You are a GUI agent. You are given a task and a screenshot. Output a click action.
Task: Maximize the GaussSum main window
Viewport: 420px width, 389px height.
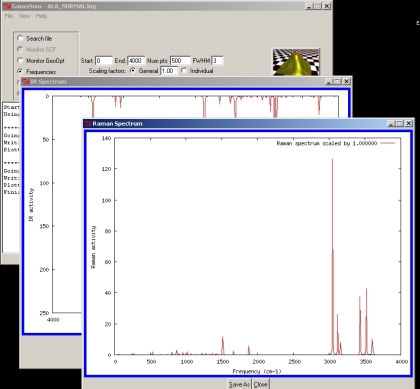tap(318, 6)
